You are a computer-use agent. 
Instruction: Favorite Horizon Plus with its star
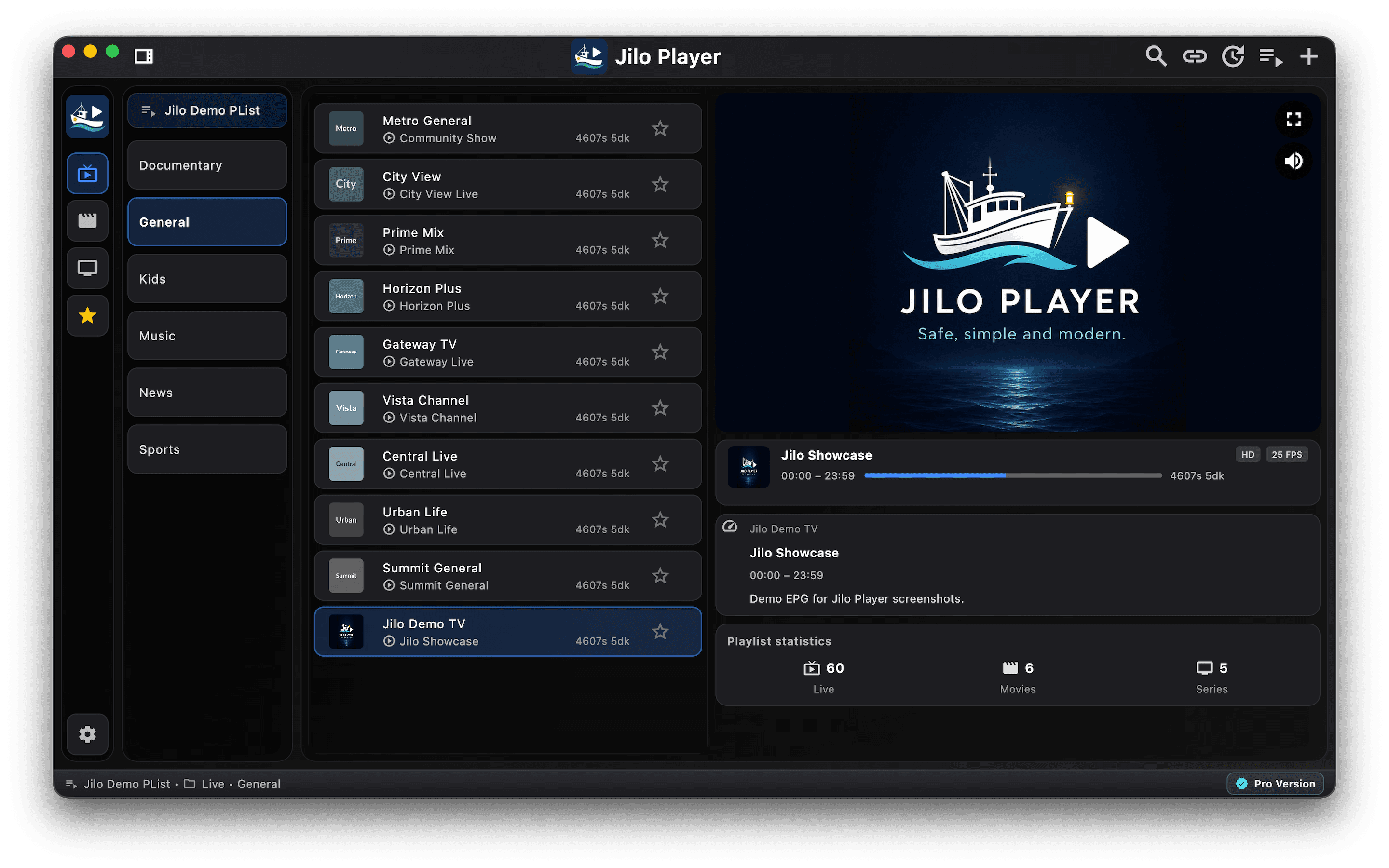click(660, 296)
